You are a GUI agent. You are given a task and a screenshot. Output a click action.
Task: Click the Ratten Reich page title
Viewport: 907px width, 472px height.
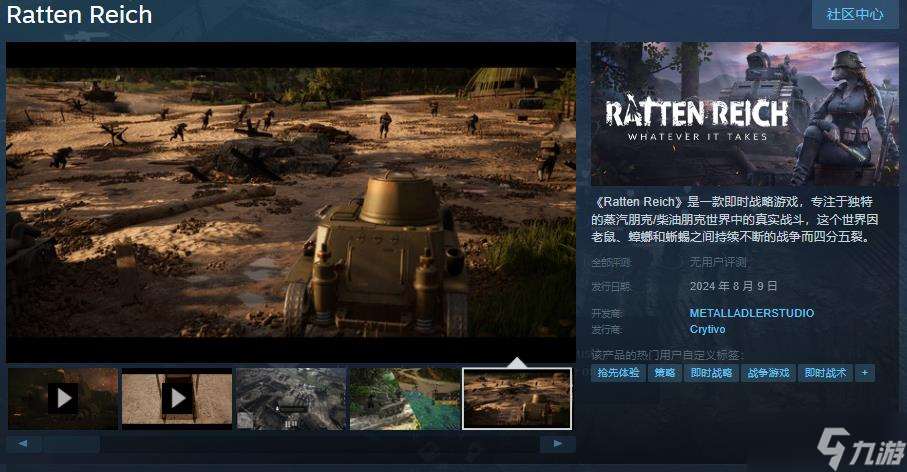tap(79, 14)
